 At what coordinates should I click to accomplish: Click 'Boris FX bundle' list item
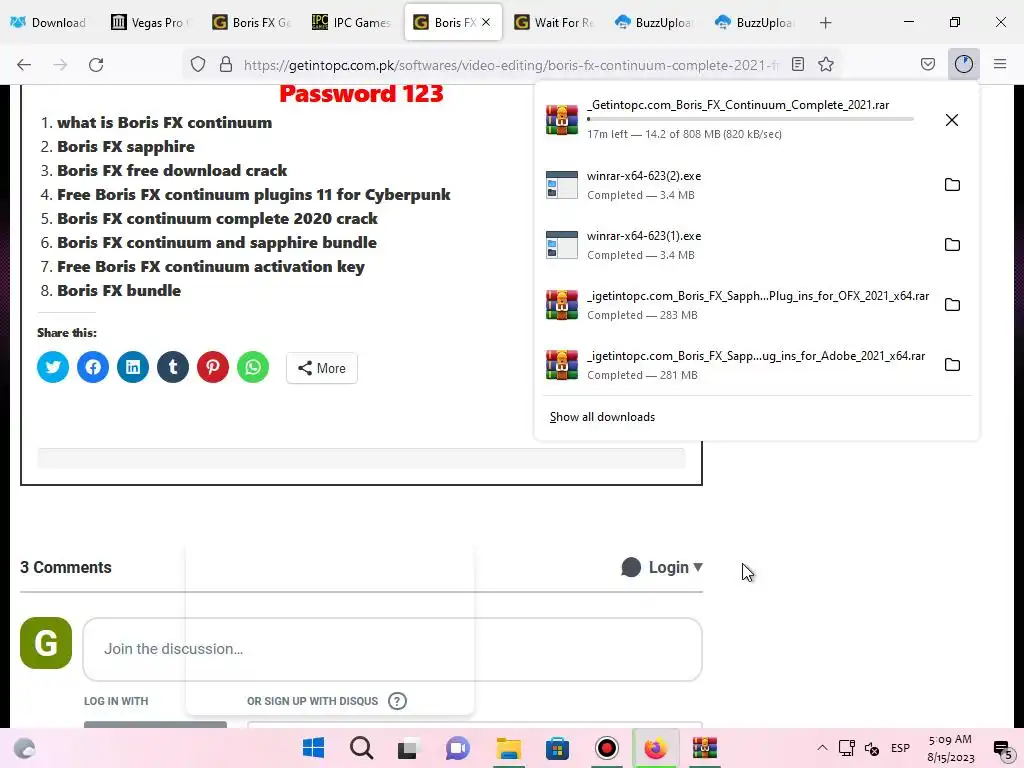(x=119, y=291)
